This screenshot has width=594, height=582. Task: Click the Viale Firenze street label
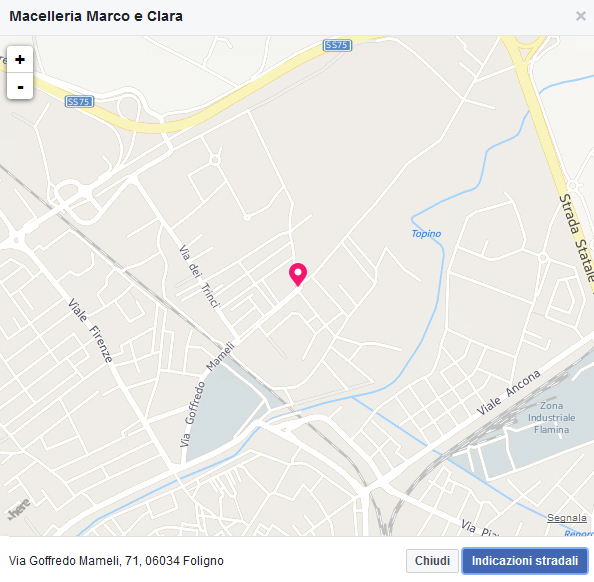coord(91,330)
